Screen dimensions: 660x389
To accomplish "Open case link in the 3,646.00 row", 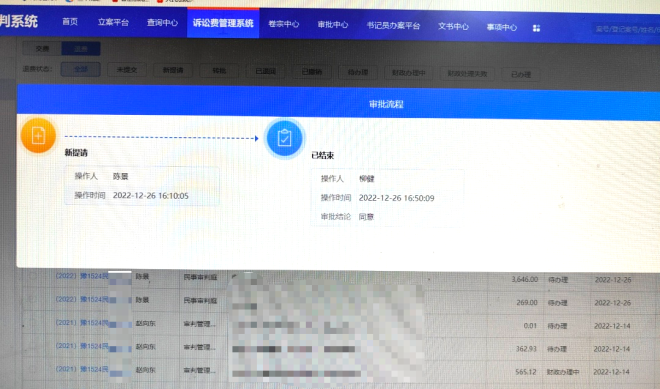I will click(82, 276).
